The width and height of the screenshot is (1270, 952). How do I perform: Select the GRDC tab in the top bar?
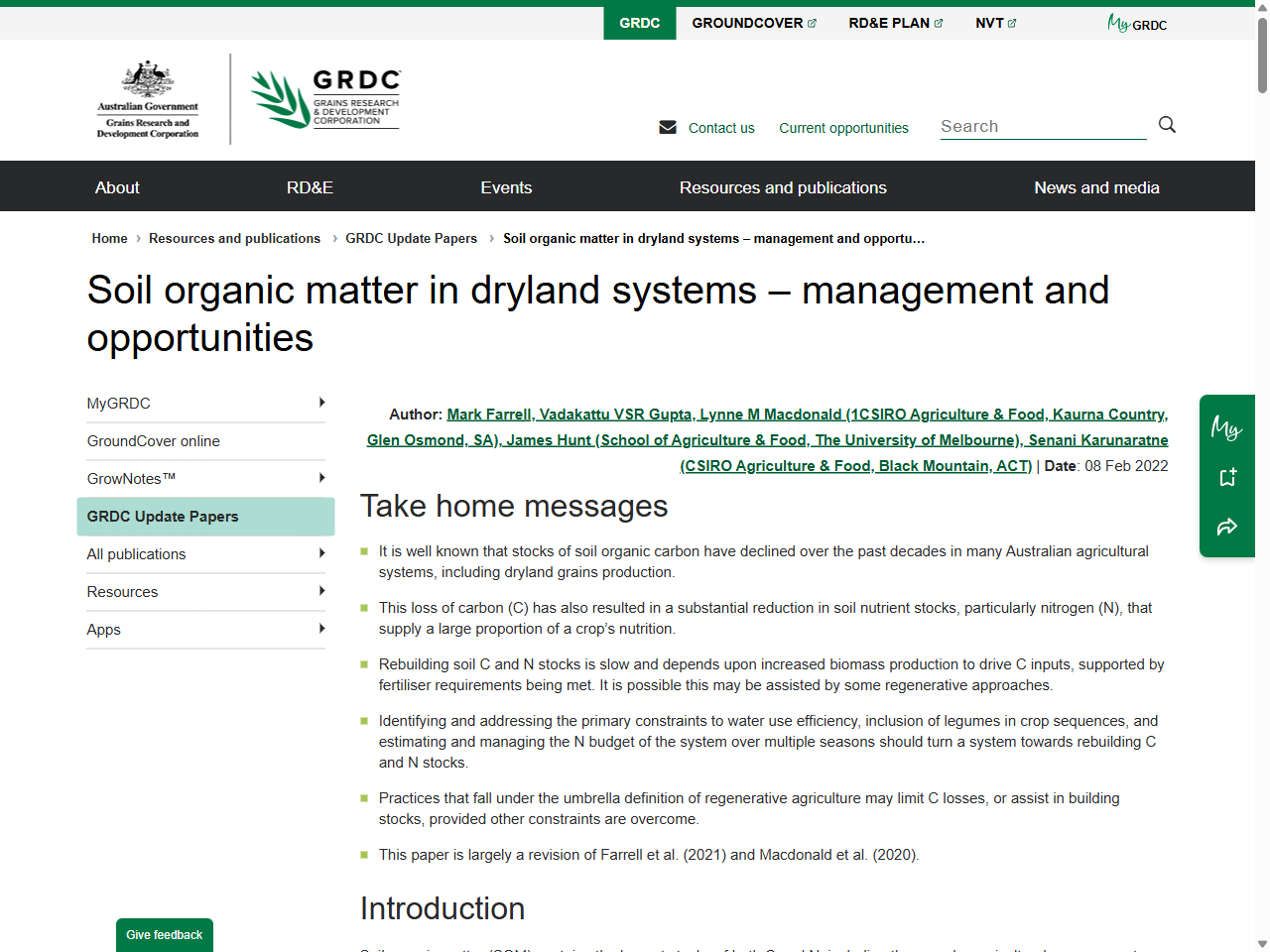(x=639, y=22)
